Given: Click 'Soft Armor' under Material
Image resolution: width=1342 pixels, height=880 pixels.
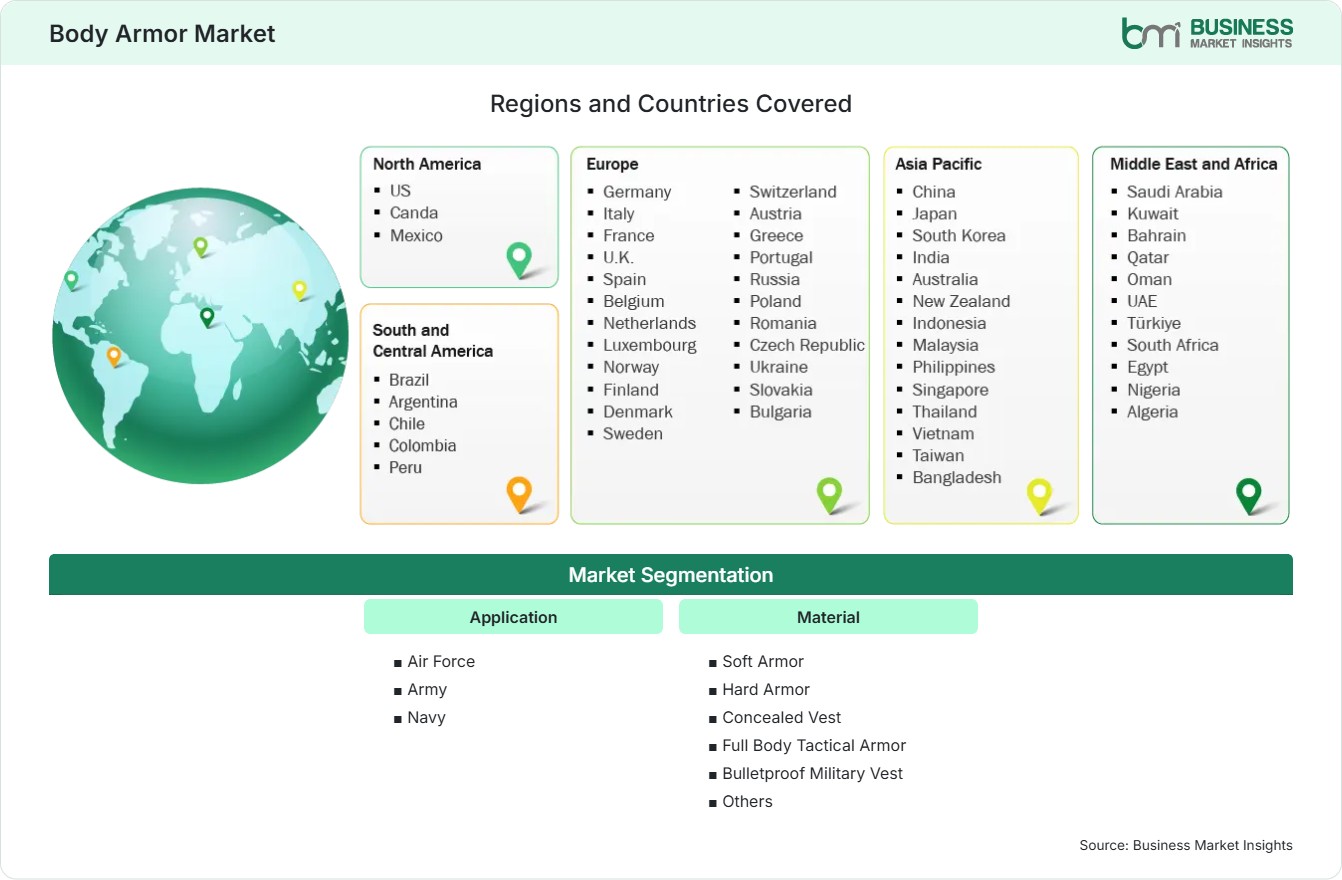Looking at the screenshot, I should (x=763, y=661).
